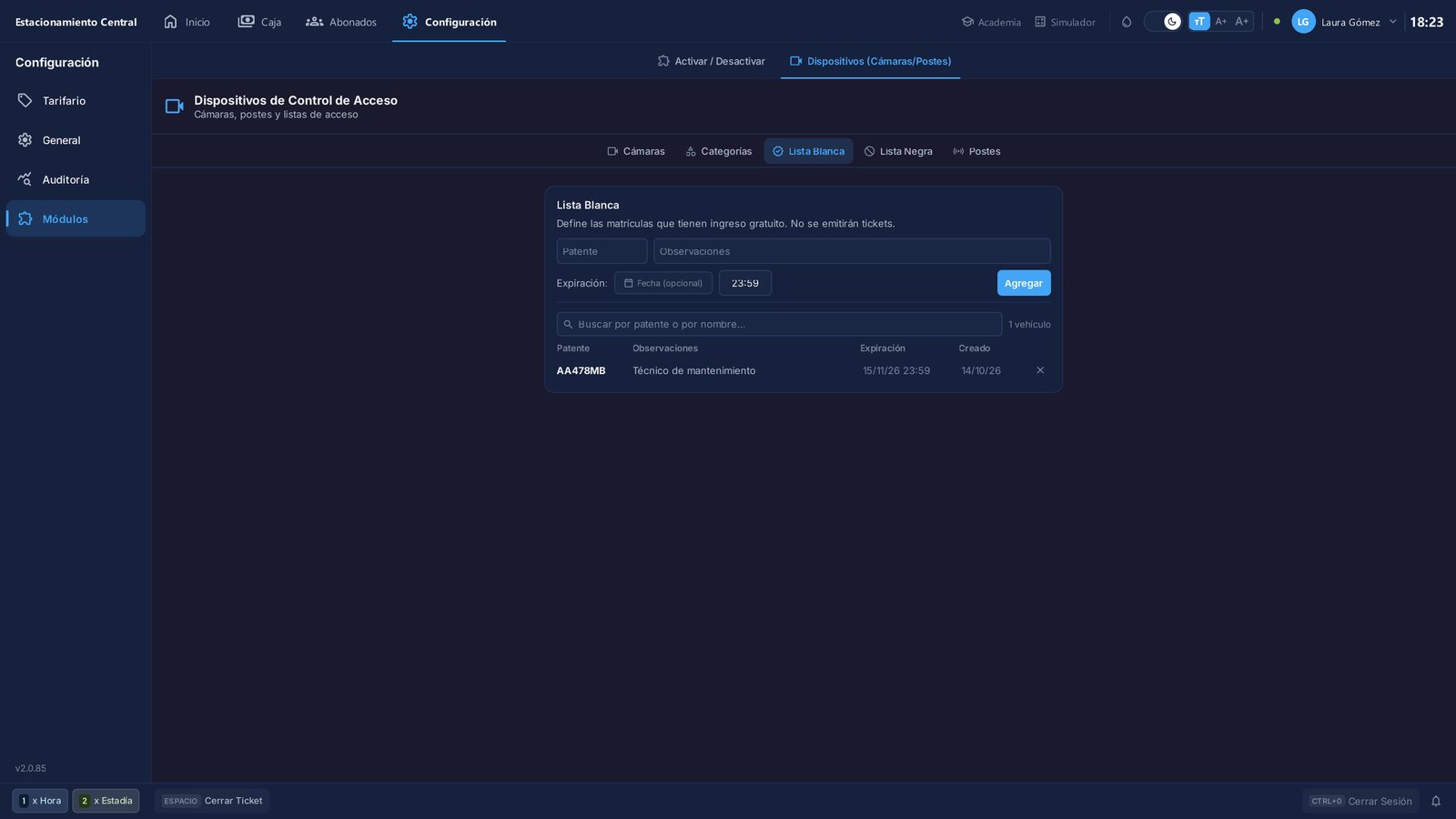Go to Abonados section
This screenshot has height=819, width=1456.
pyautogui.click(x=341, y=22)
